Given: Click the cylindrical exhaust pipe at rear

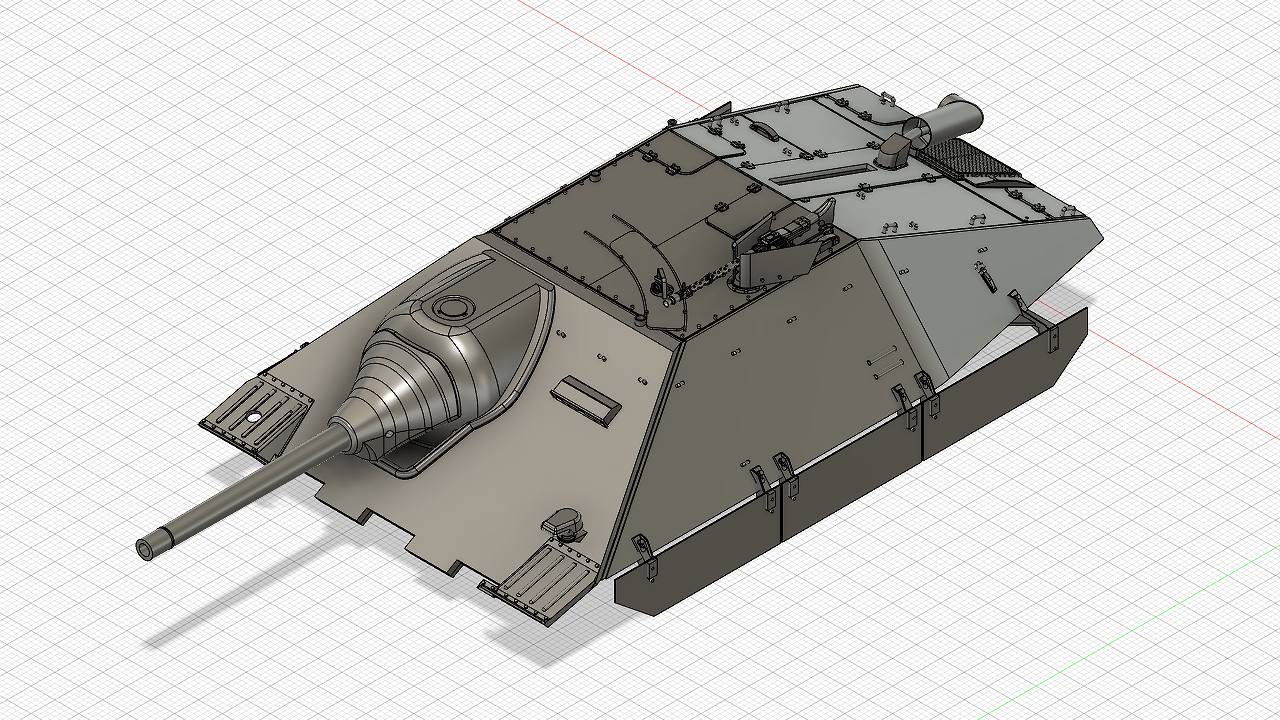Looking at the screenshot, I should [x=950, y=115].
